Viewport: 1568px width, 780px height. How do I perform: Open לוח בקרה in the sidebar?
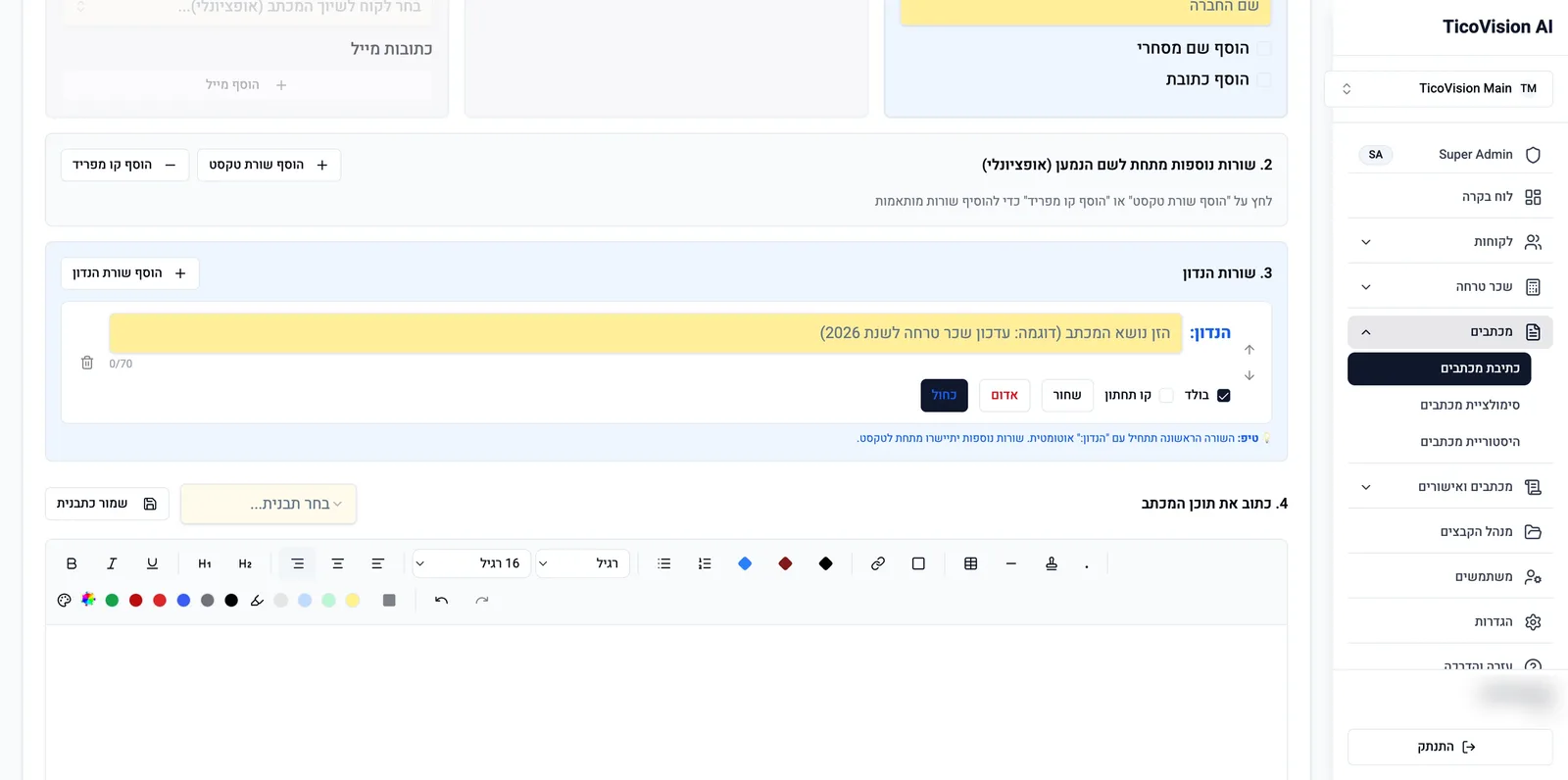pyautogui.click(x=1450, y=197)
